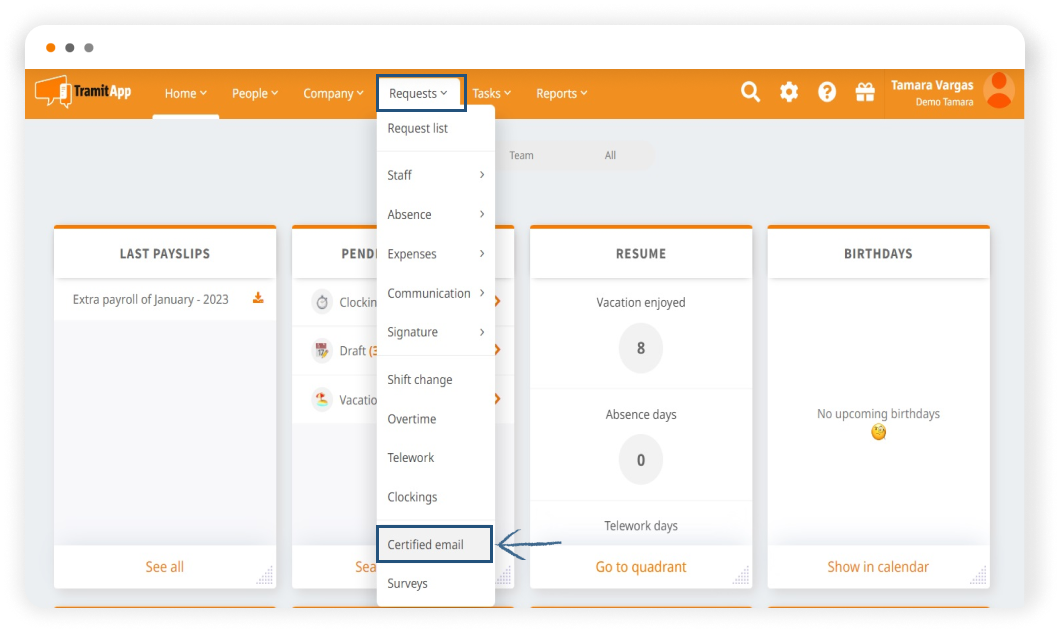The height and width of the screenshot is (633, 1061).
Task: Click the user profile avatar
Action: pos(998,91)
